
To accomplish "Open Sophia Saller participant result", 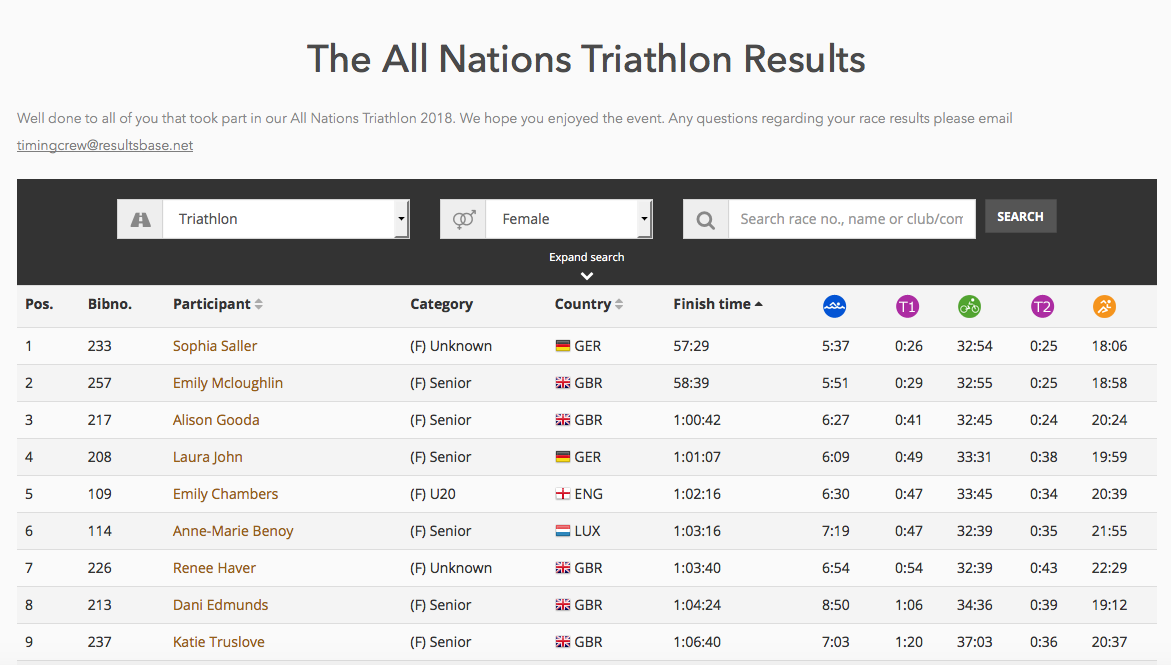I will [x=215, y=346].
